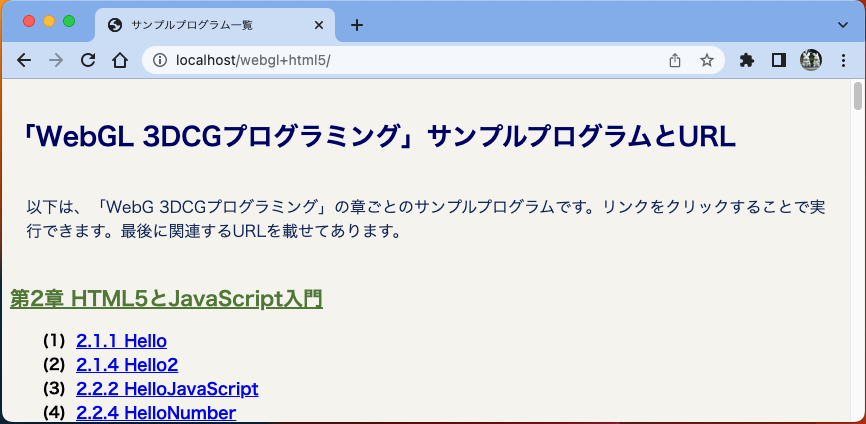Expand the tab search chevron
The height and width of the screenshot is (424, 866).
point(842,24)
